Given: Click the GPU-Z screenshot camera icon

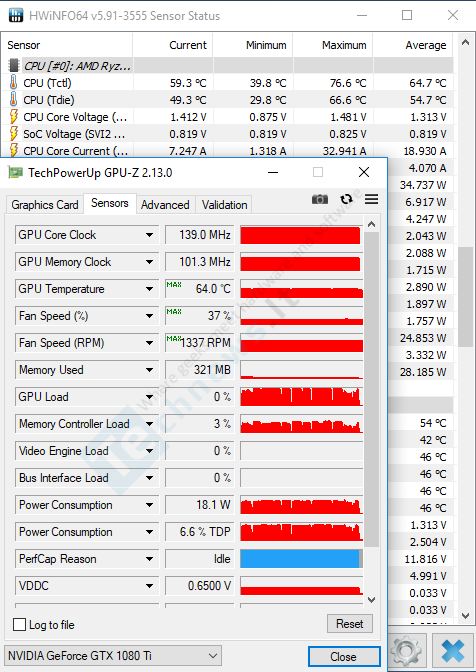Looking at the screenshot, I should (x=320, y=199).
